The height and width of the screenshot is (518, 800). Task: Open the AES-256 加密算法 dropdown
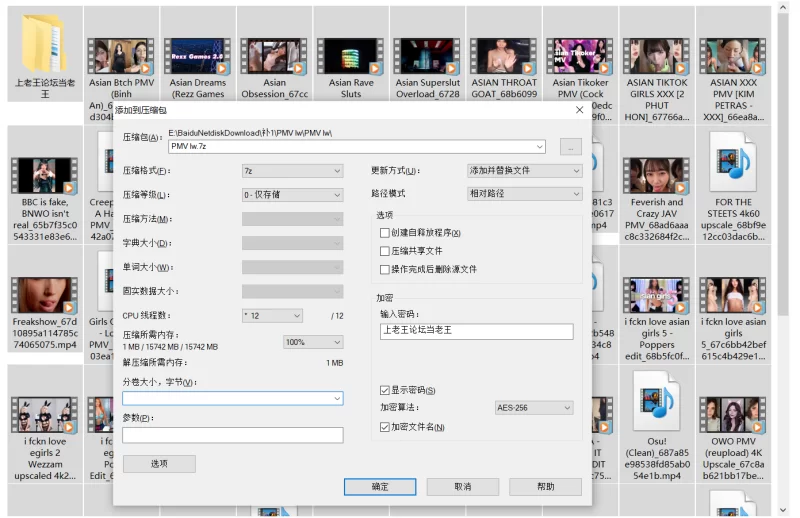click(x=533, y=408)
